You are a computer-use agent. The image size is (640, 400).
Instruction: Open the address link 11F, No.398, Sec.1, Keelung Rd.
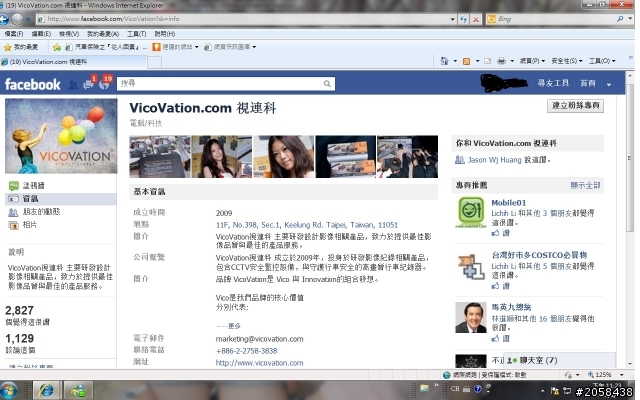point(307,225)
